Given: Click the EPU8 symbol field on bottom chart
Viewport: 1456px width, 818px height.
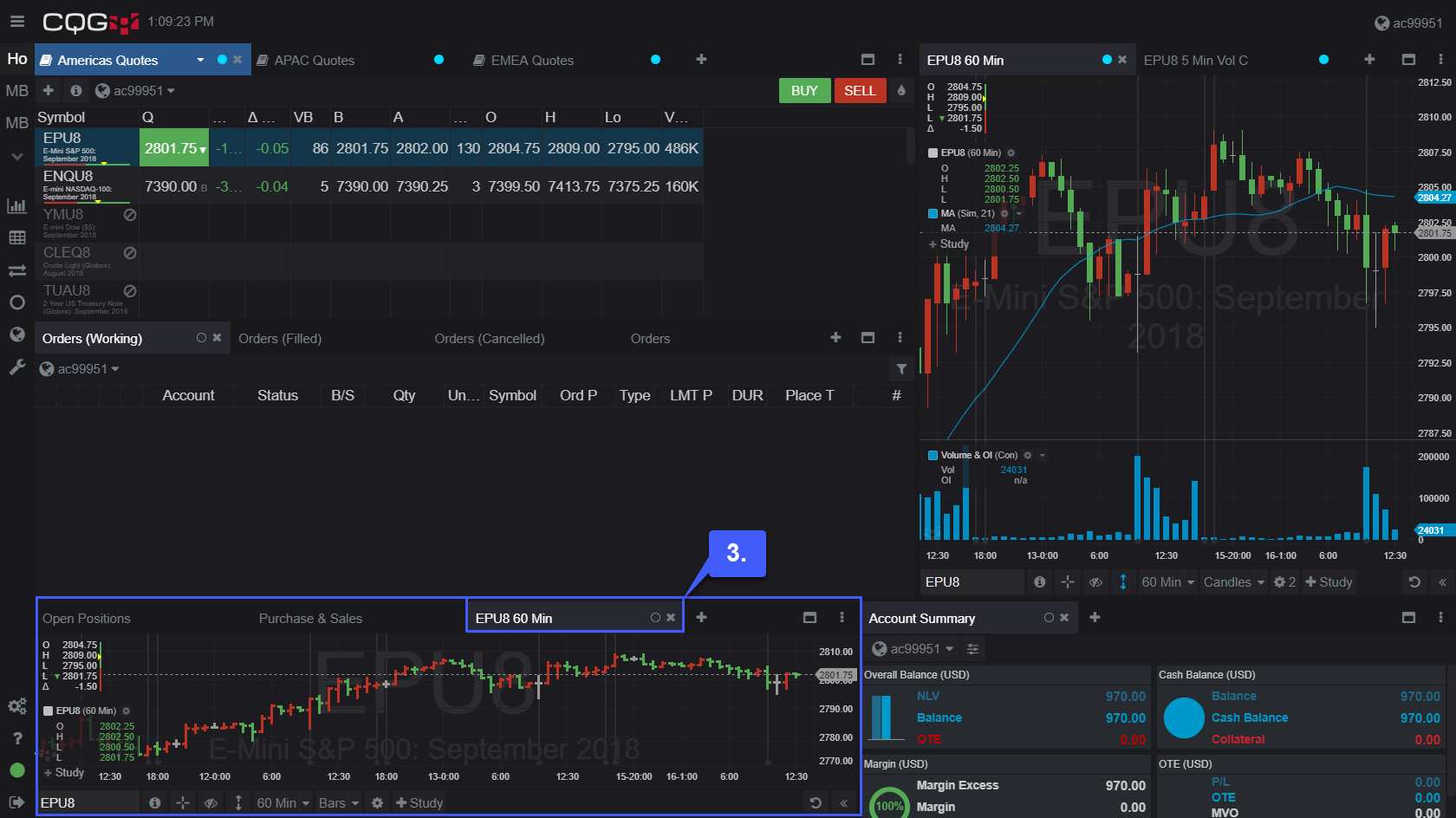Looking at the screenshot, I should (x=88, y=803).
